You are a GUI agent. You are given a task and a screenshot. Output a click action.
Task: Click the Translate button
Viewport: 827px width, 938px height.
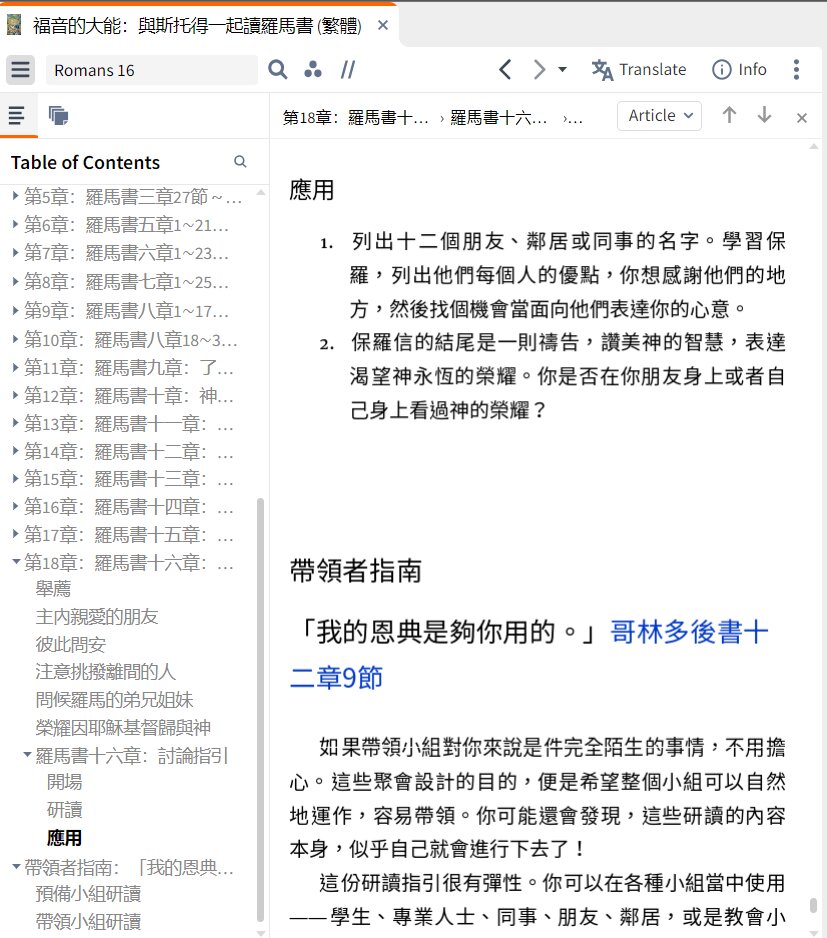pos(639,69)
